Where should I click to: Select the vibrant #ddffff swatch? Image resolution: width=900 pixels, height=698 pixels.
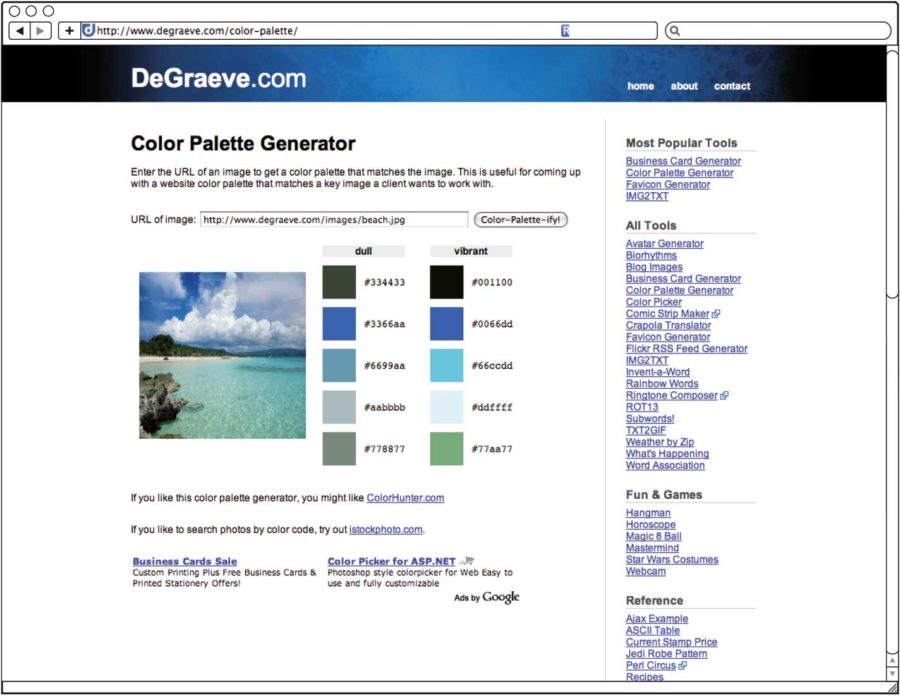pyautogui.click(x=447, y=407)
